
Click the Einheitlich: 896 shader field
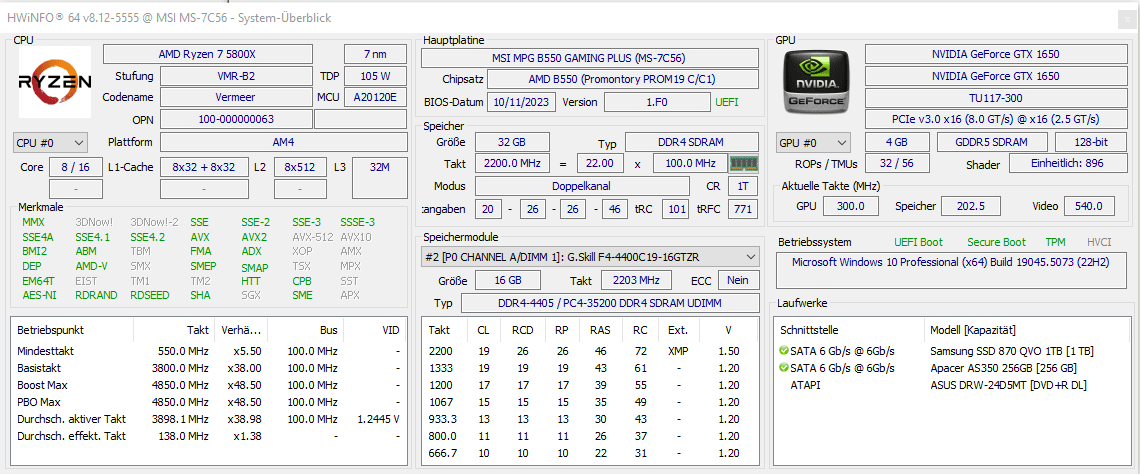(x=1067, y=164)
